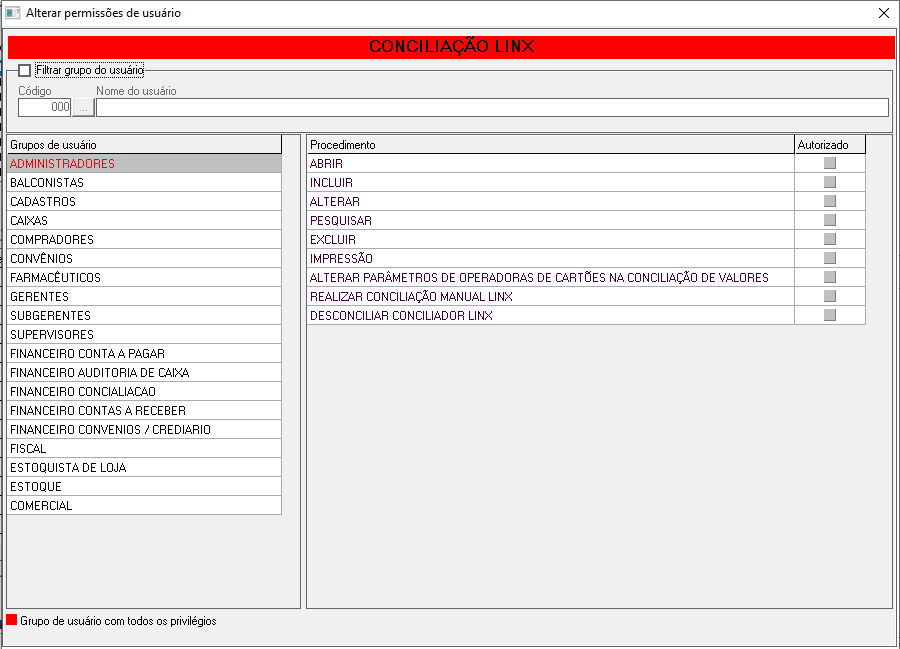Click the Nome do usuário field

pyautogui.click(x=492, y=107)
